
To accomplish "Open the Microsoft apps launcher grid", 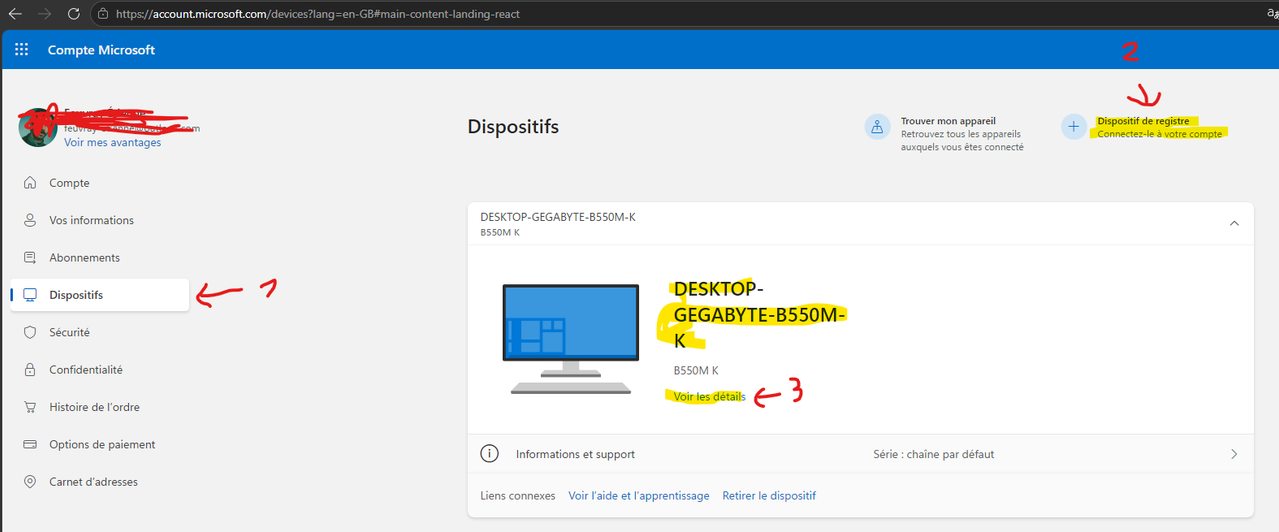I will tap(21, 50).
